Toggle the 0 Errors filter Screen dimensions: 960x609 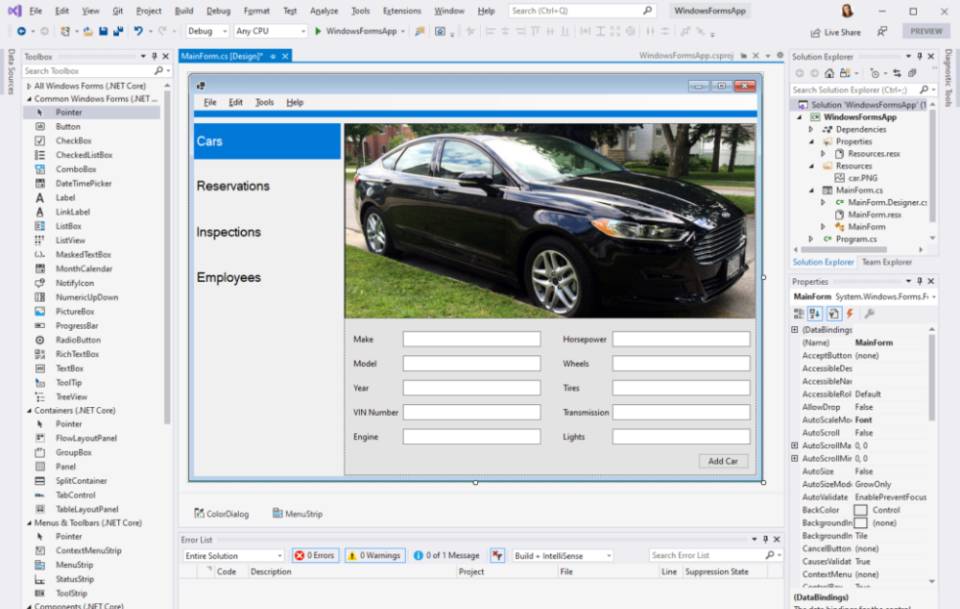pyautogui.click(x=315, y=555)
